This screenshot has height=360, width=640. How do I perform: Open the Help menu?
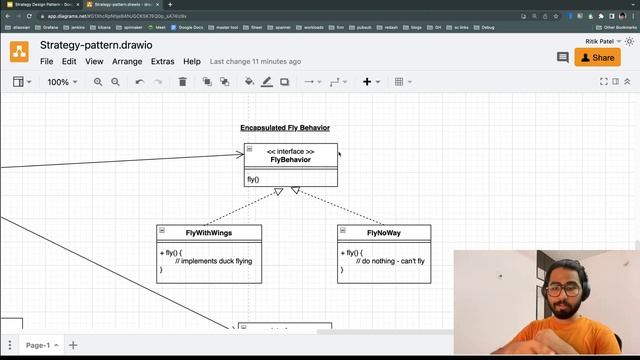tap(192, 61)
